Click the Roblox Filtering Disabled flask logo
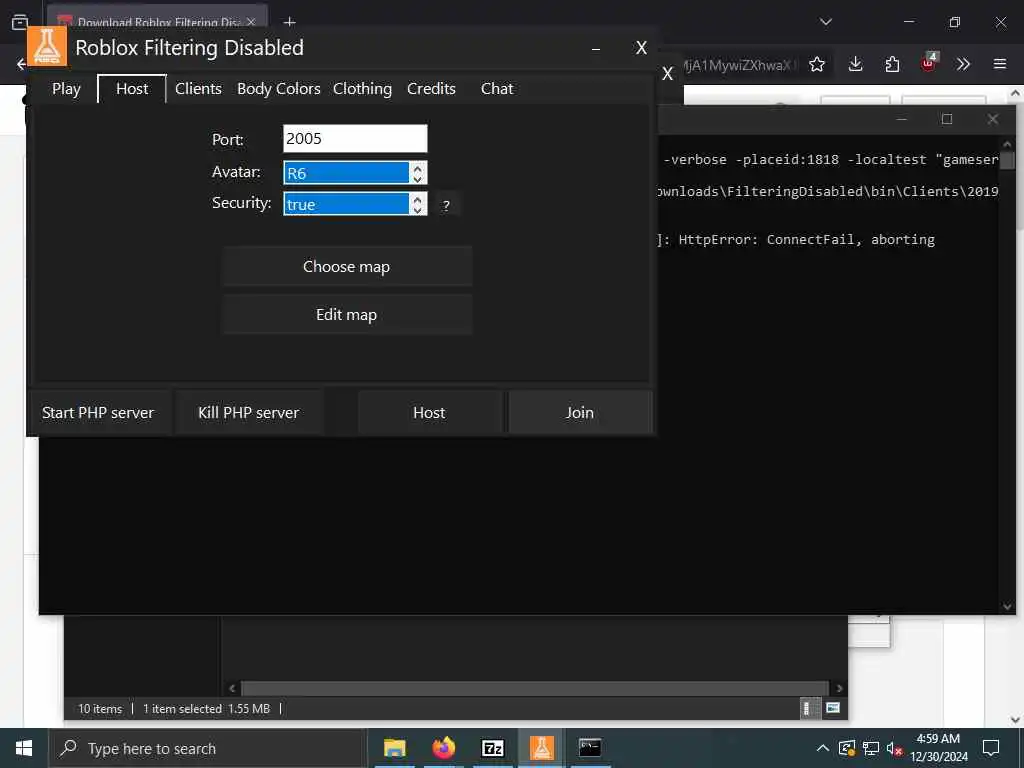1024x768 pixels. click(47, 46)
